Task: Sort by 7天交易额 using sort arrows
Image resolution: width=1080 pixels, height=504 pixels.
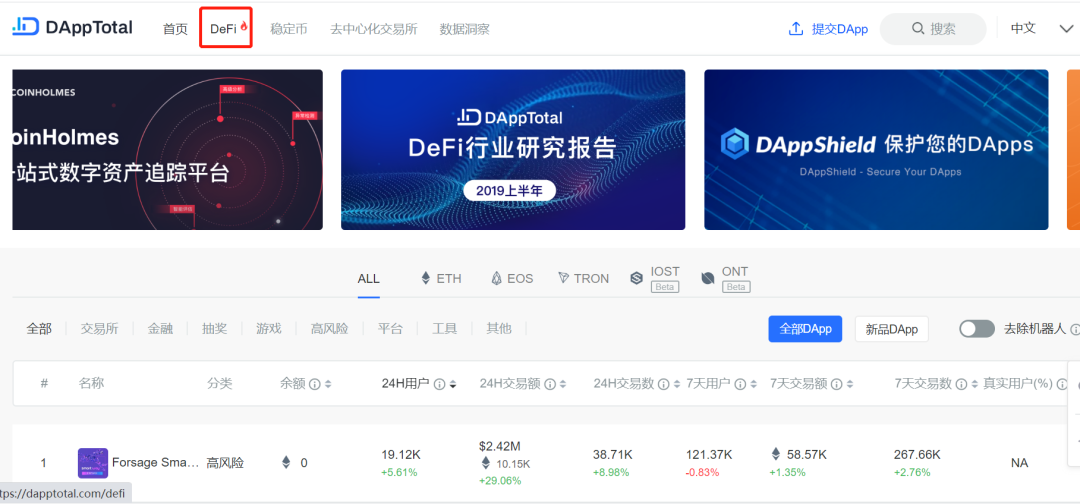Action: coord(849,384)
